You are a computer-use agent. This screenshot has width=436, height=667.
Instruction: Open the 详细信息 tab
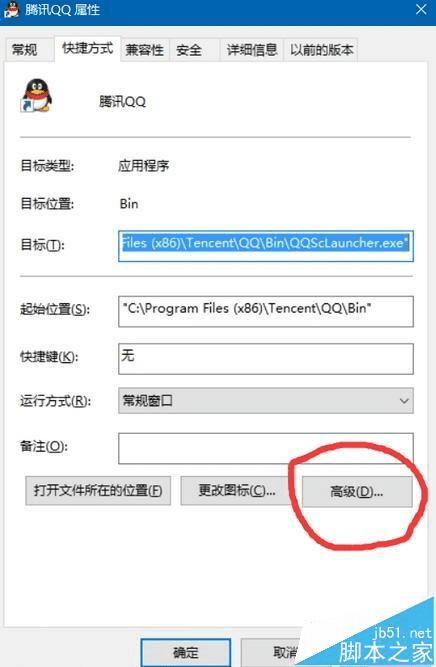(252, 50)
